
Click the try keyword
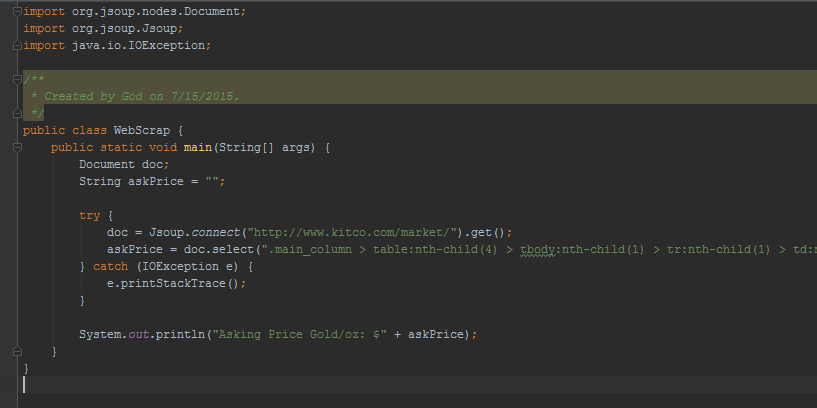(90, 215)
